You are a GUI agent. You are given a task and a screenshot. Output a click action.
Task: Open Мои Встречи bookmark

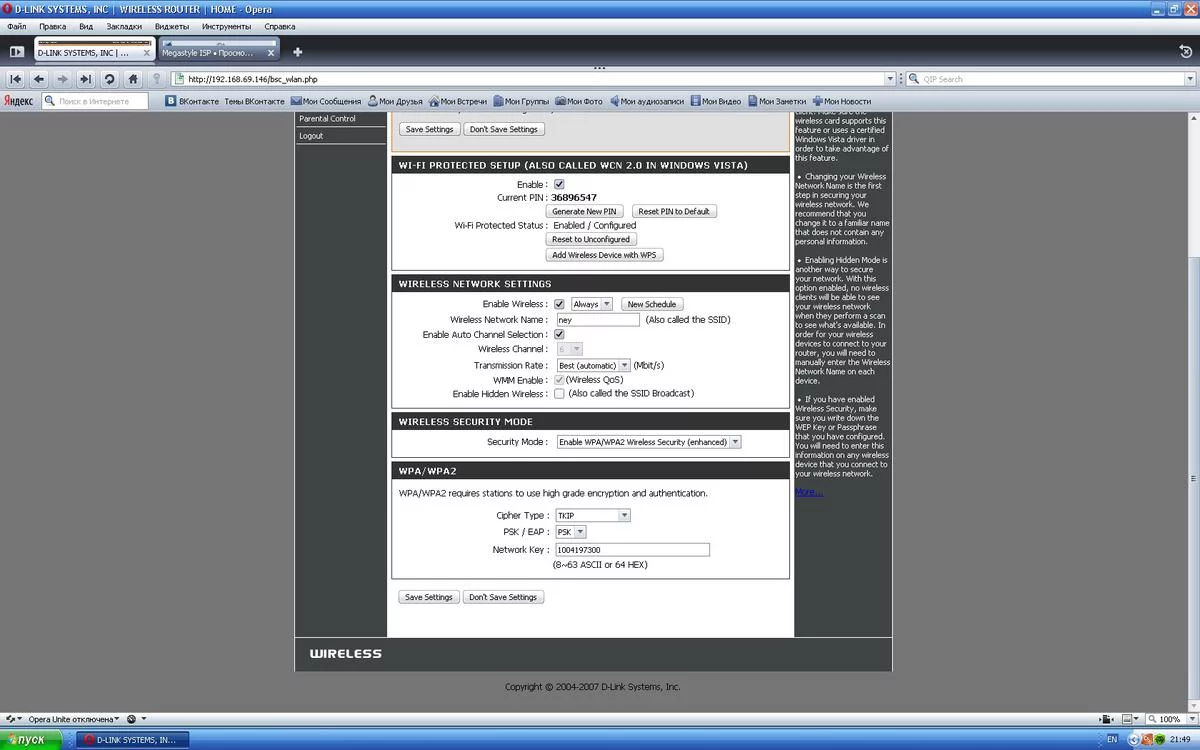point(458,101)
